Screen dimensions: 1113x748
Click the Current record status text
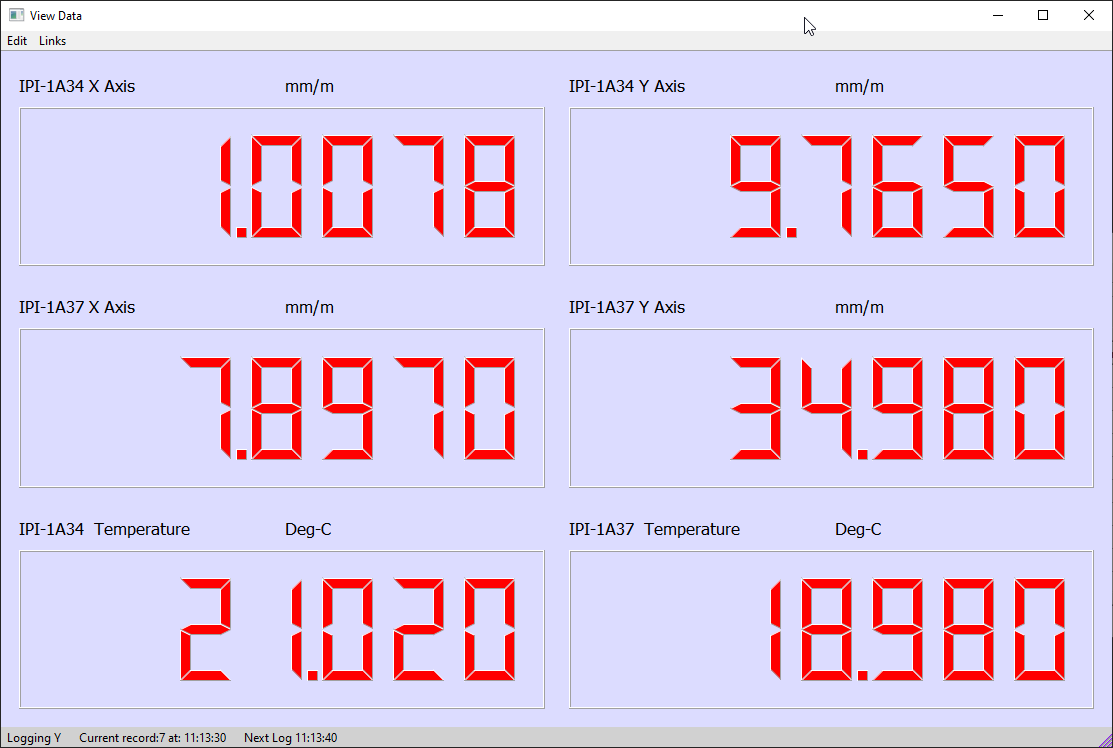click(x=153, y=738)
